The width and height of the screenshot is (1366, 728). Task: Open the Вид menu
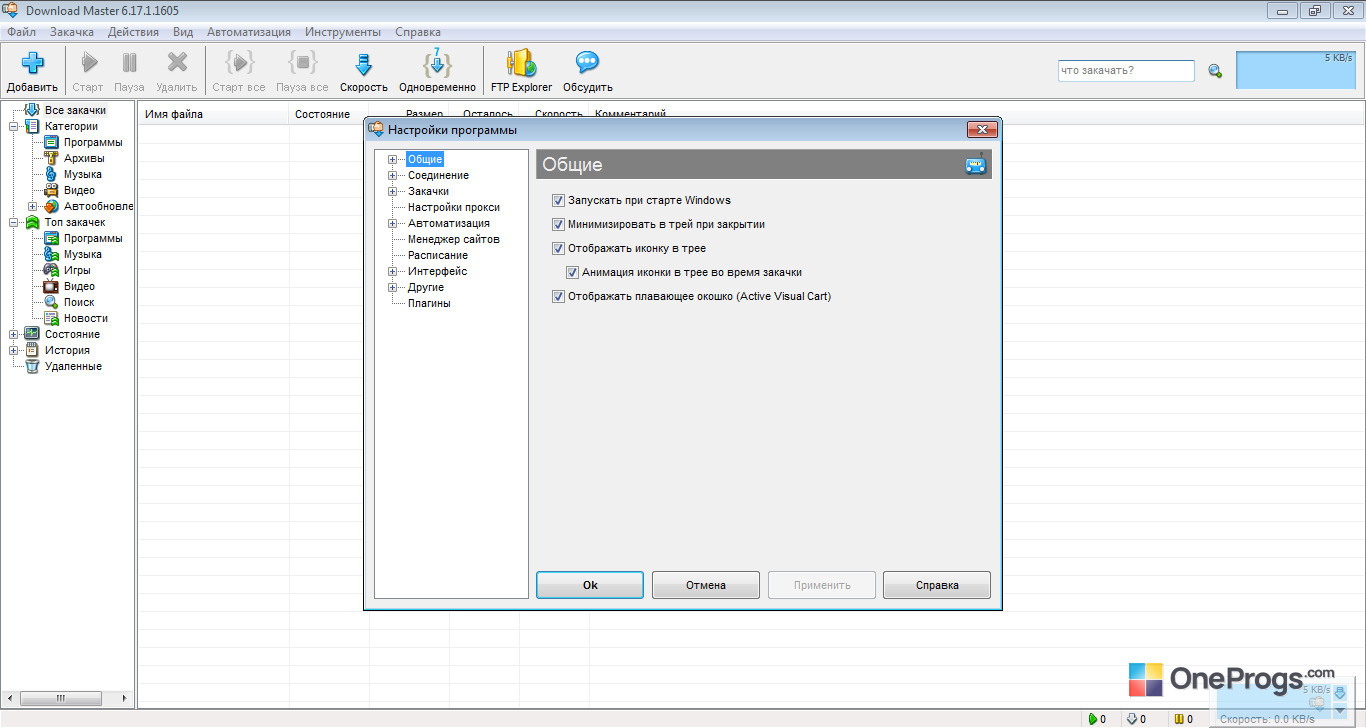click(183, 32)
